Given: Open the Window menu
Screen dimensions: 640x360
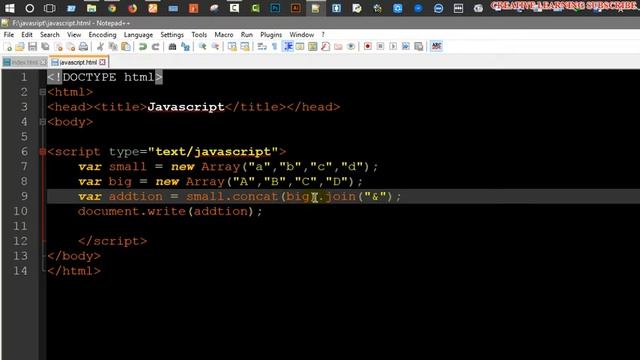Looking at the screenshot, I should tap(302, 35).
